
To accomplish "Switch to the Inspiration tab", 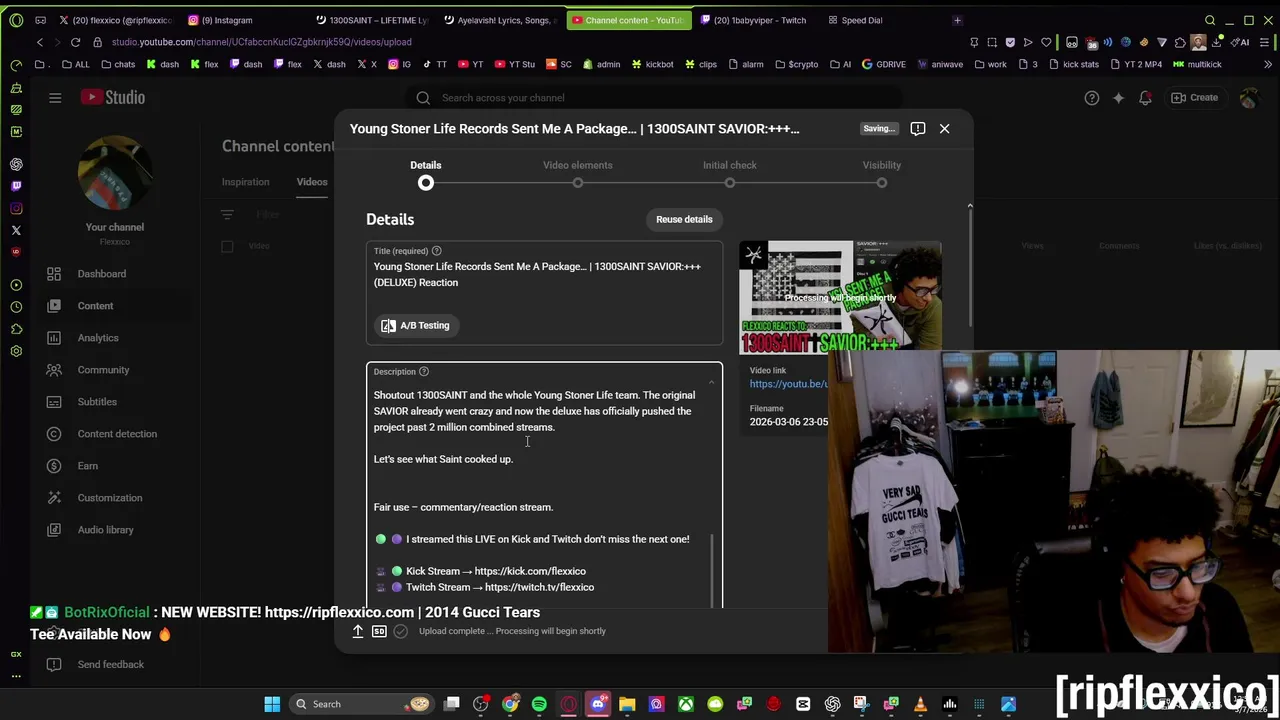I will (x=245, y=182).
